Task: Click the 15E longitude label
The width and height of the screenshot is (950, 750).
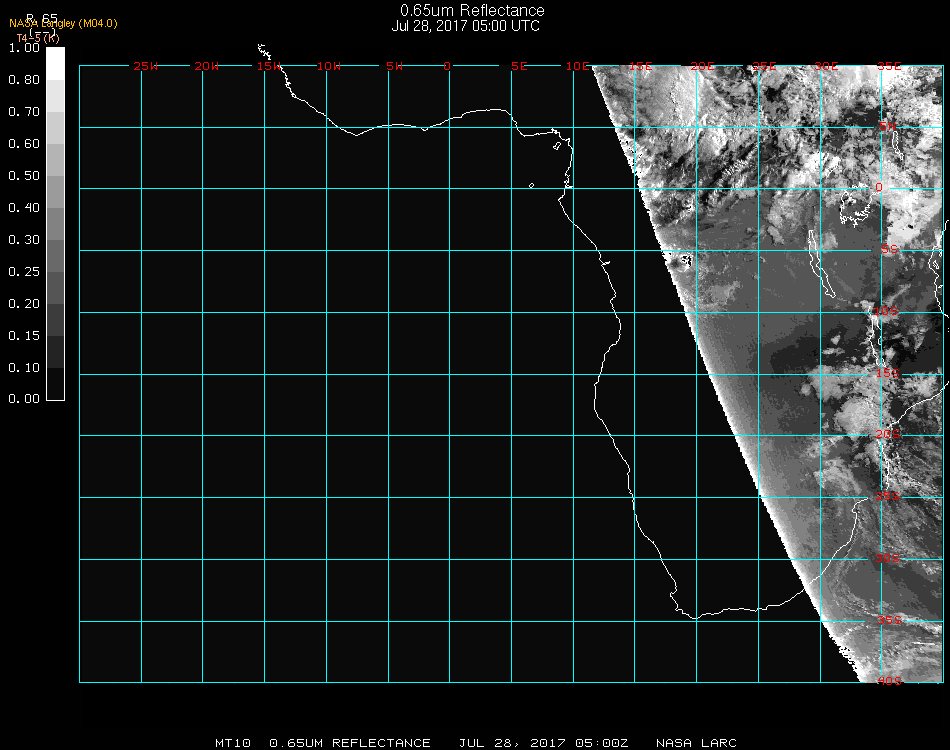Action: pos(640,66)
